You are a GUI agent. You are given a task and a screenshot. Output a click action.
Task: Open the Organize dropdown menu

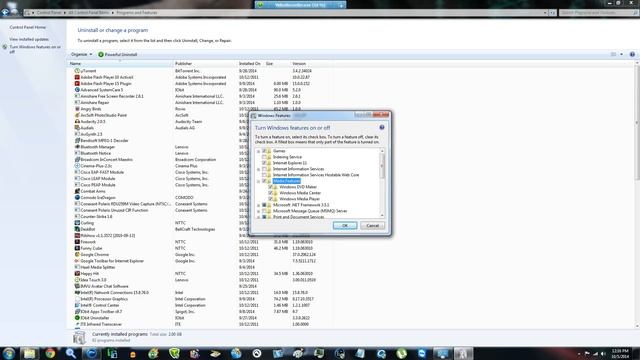coord(81,54)
